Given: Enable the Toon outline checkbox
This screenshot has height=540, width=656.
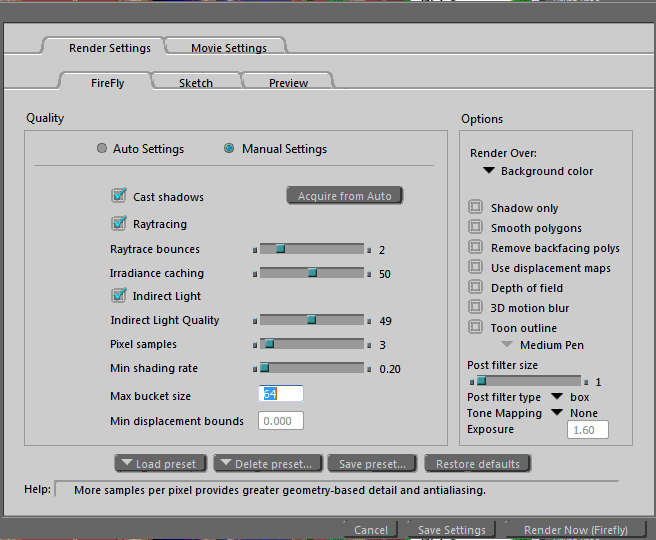Looking at the screenshot, I should click(x=476, y=328).
